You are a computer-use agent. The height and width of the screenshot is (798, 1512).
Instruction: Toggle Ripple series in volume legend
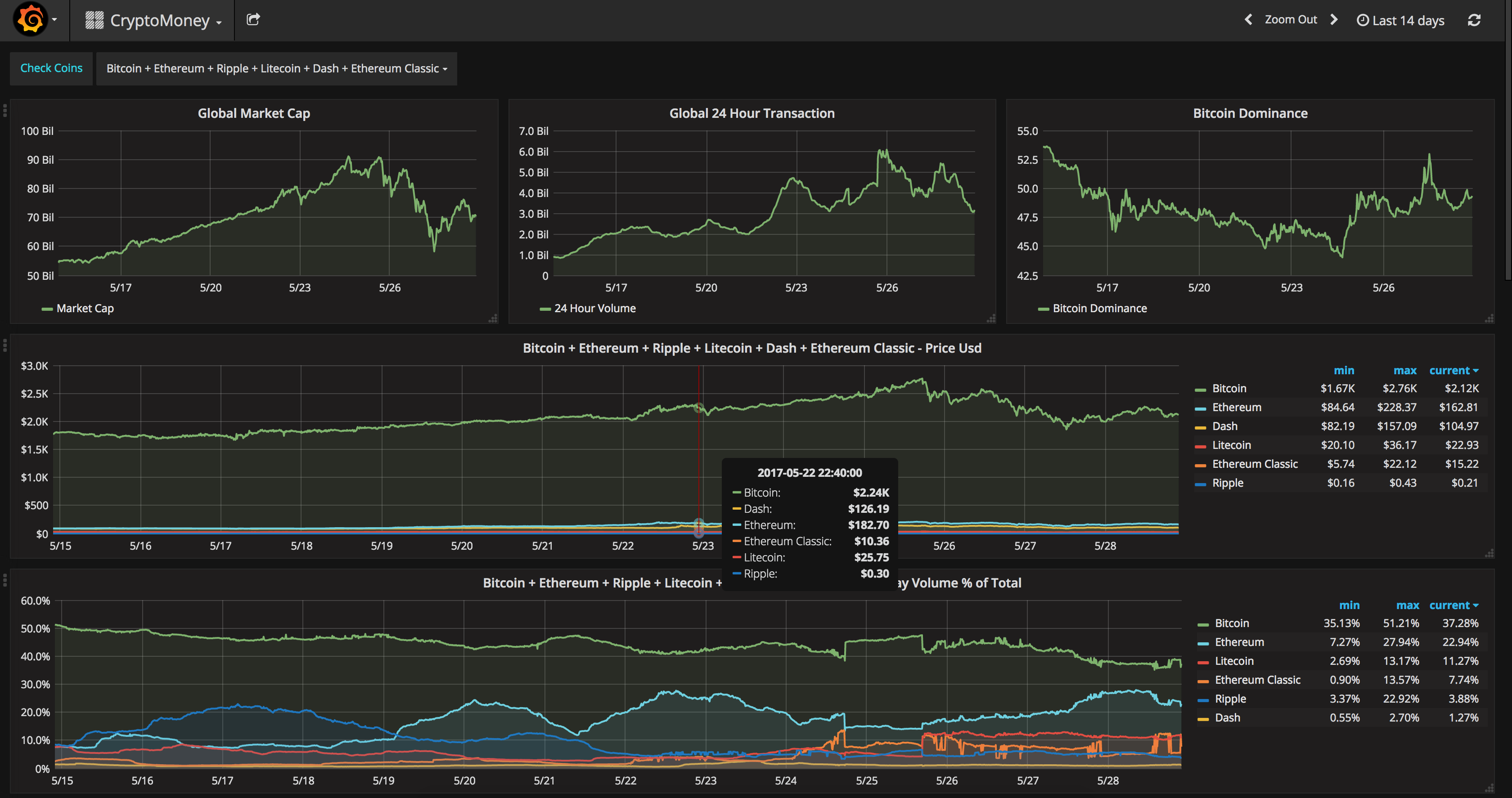pyautogui.click(x=1230, y=699)
